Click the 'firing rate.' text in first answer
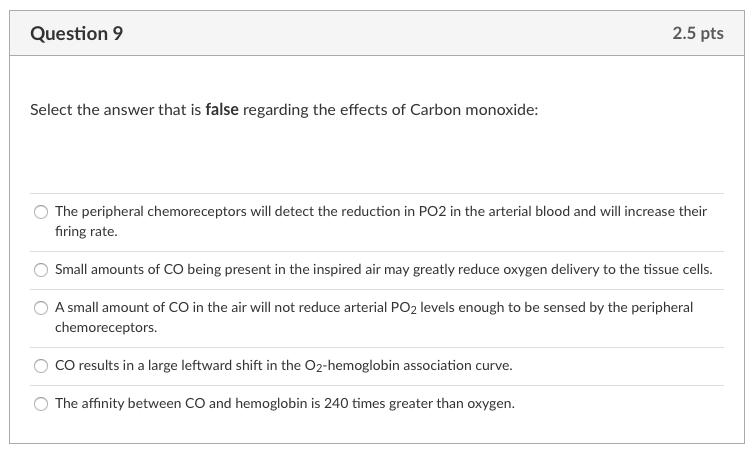755x457 pixels. [86, 231]
